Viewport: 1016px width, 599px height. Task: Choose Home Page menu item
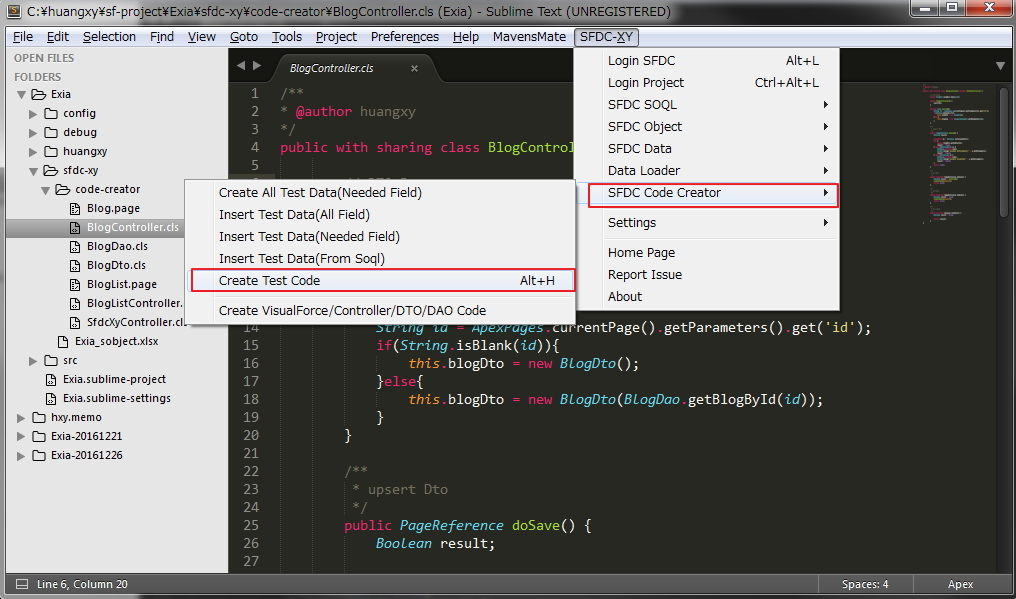click(707, 253)
